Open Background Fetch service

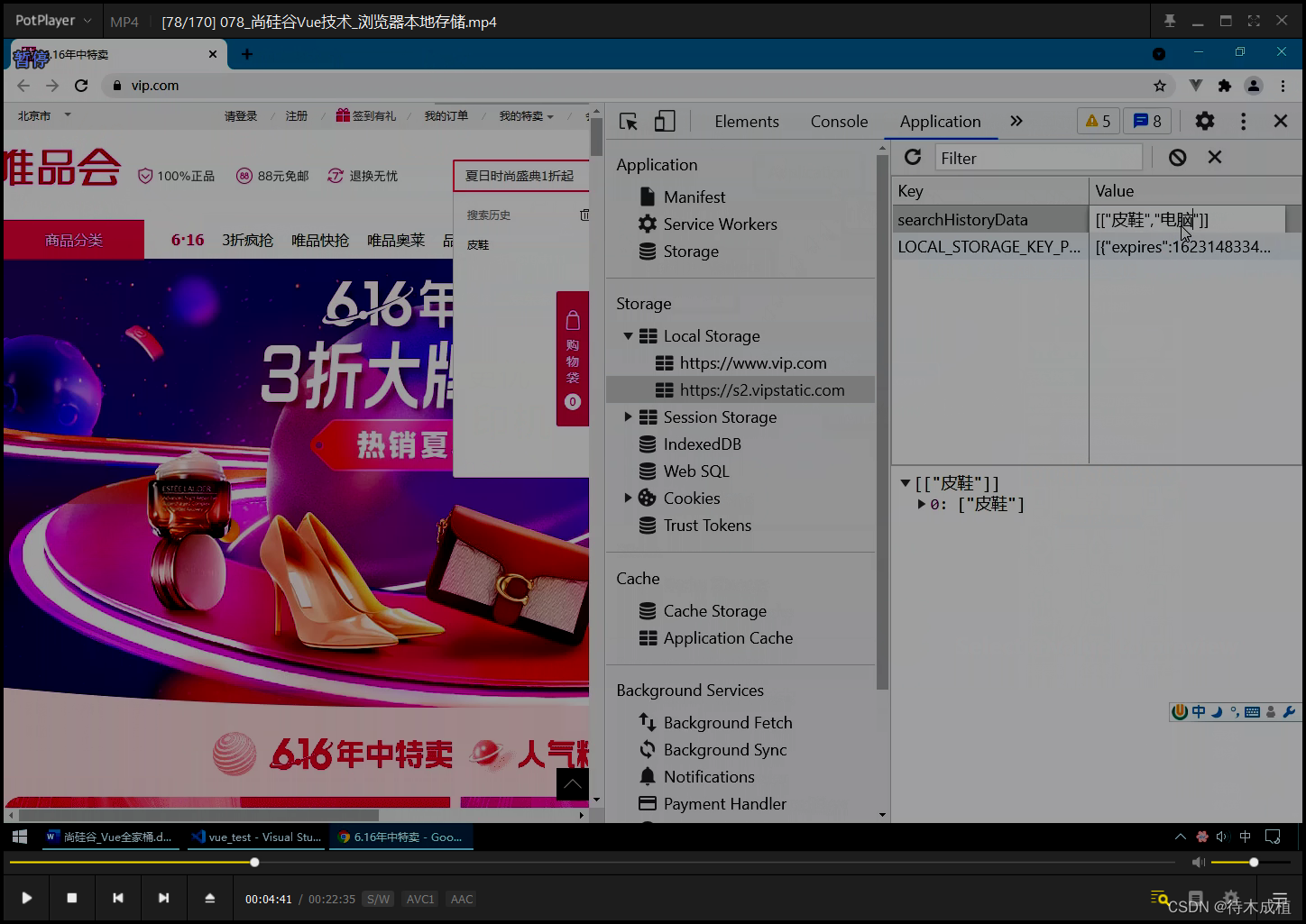coord(728,723)
